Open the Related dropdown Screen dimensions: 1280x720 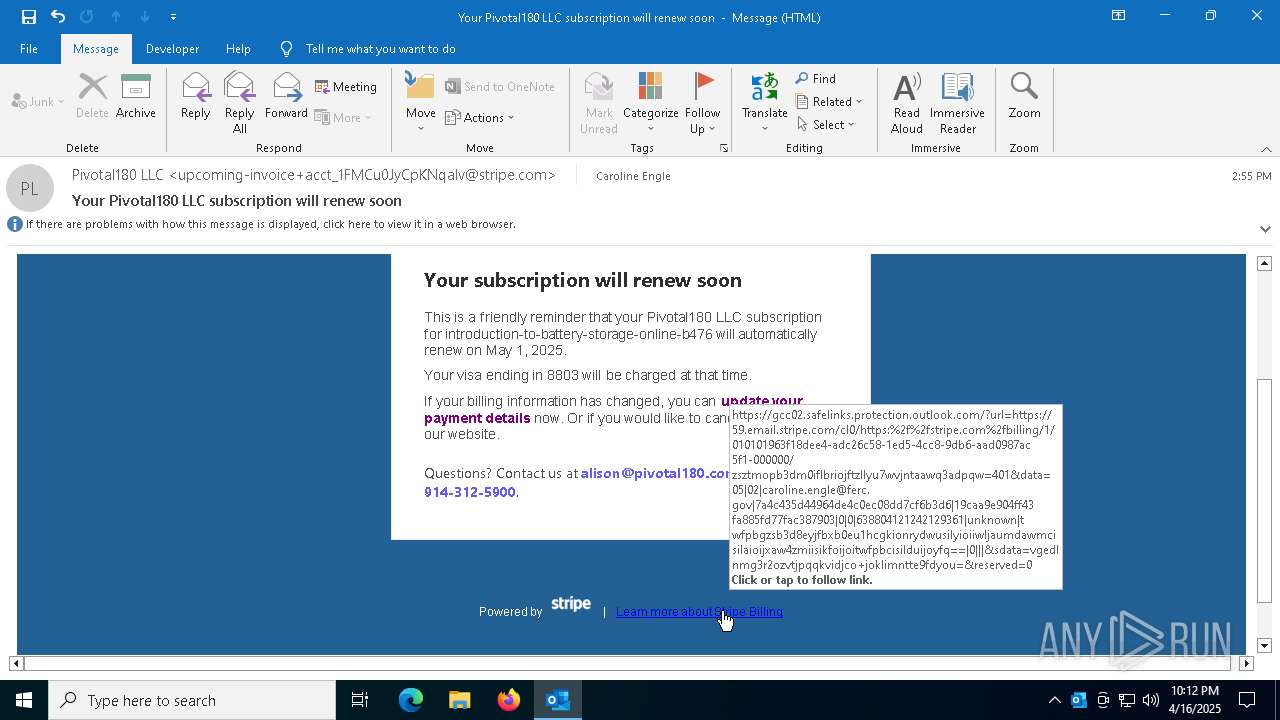click(829, 102)
